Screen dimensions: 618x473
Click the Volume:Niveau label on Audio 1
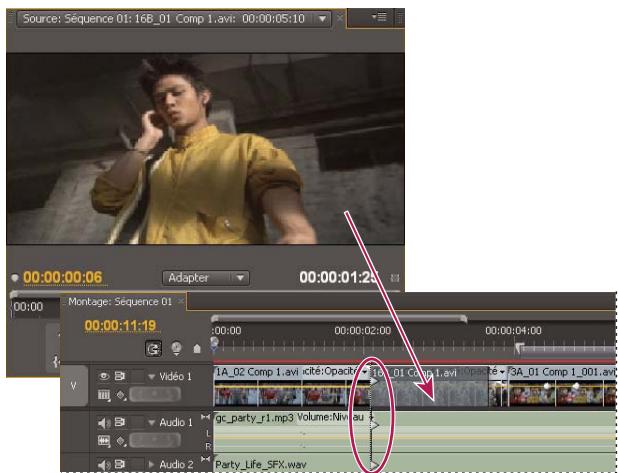[330, 417]
